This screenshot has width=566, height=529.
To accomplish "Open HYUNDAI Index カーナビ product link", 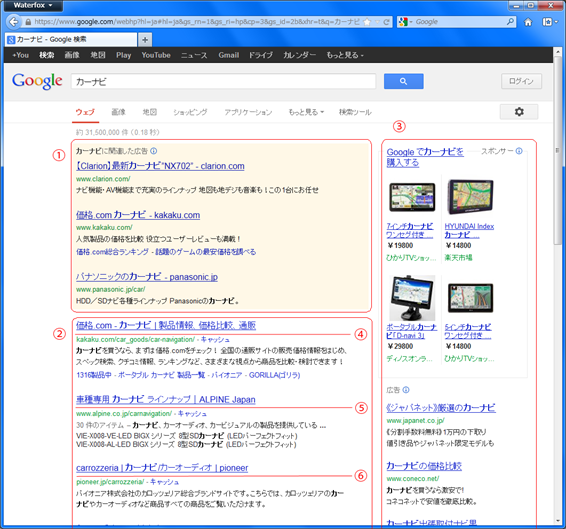I will pos(469,230).
